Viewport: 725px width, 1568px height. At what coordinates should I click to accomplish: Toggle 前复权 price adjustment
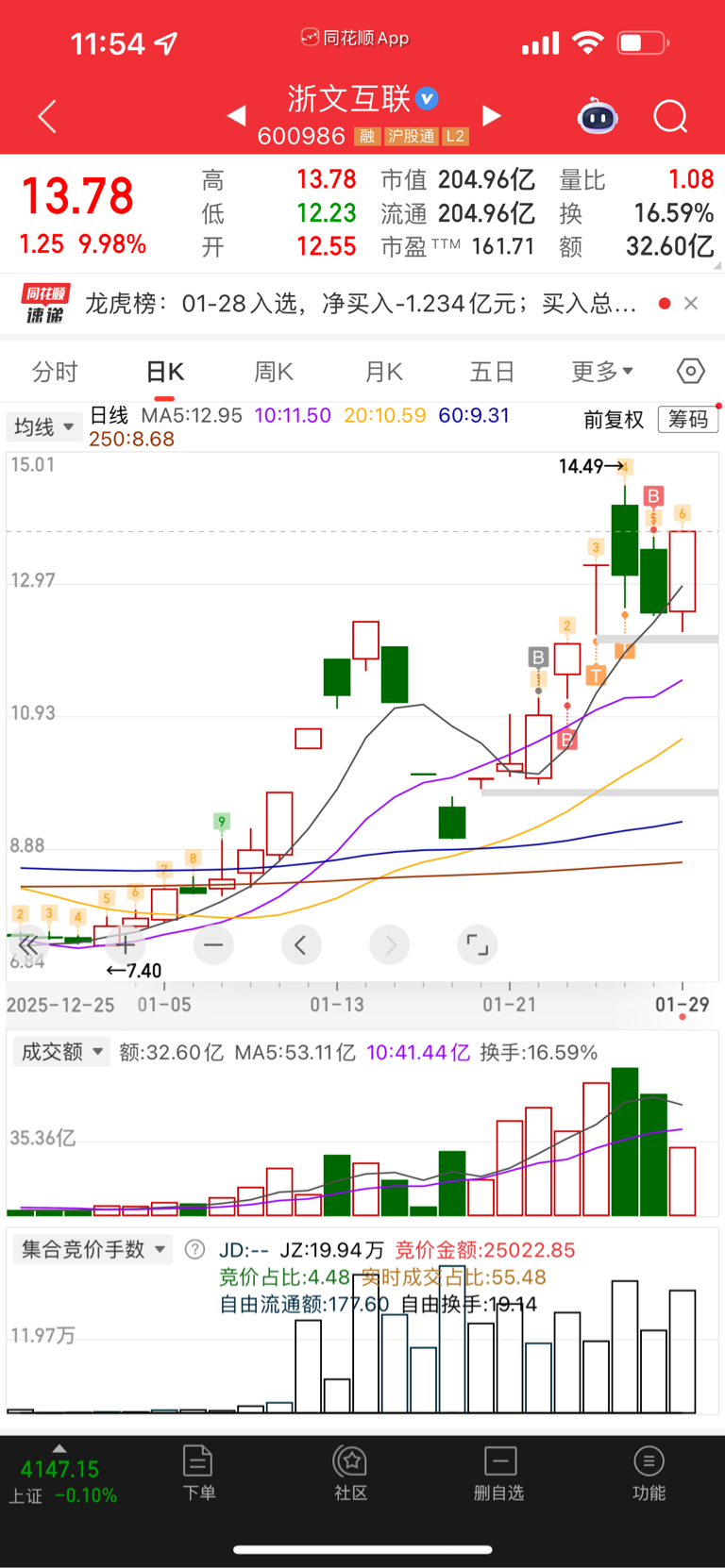click(x=614, y=420)
